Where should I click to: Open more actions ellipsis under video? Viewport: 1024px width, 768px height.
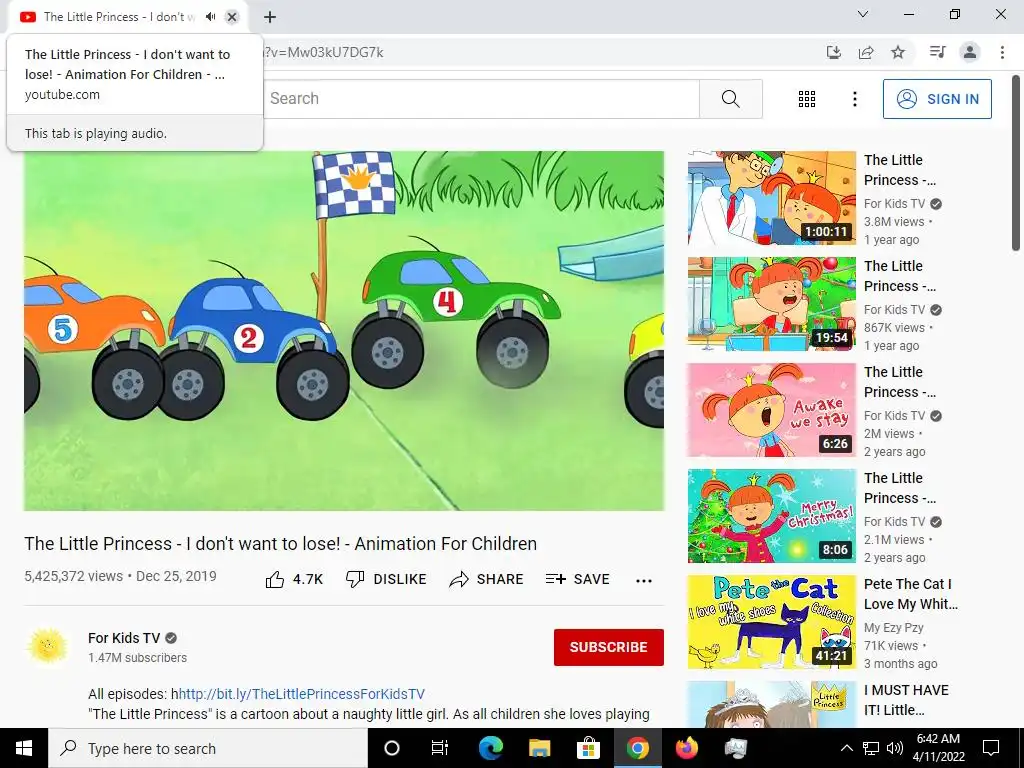coord(644,581)
